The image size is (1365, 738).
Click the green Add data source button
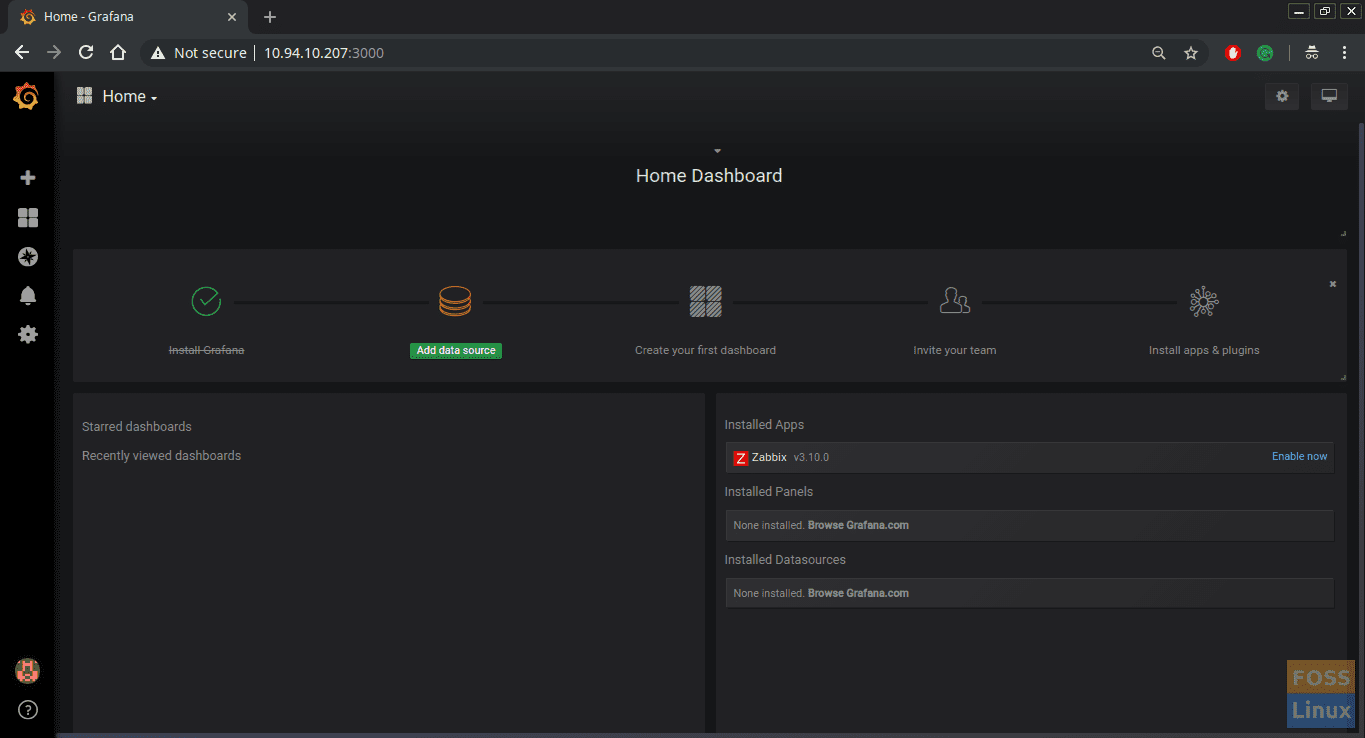456,351
